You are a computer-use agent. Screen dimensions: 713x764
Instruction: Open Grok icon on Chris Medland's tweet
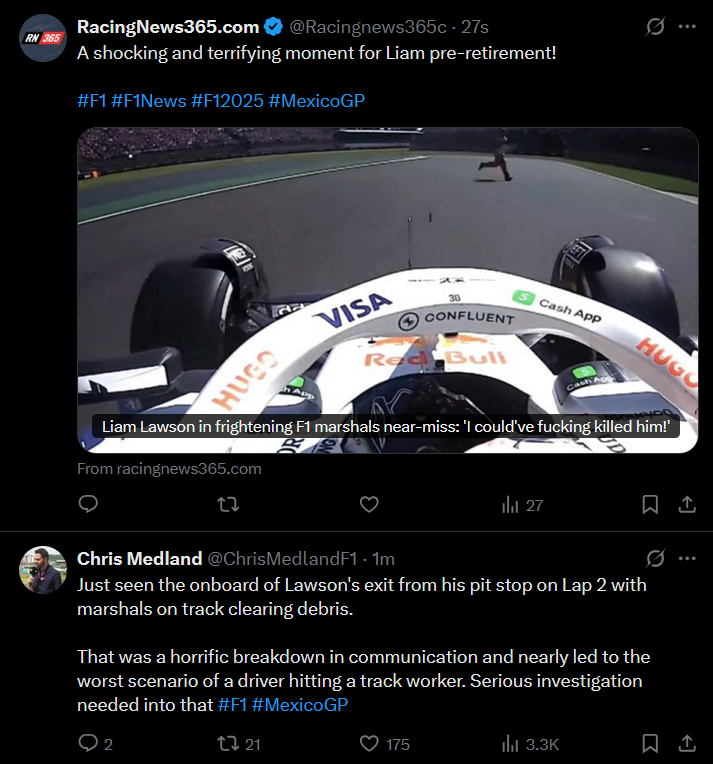click(x=655, y=558)
